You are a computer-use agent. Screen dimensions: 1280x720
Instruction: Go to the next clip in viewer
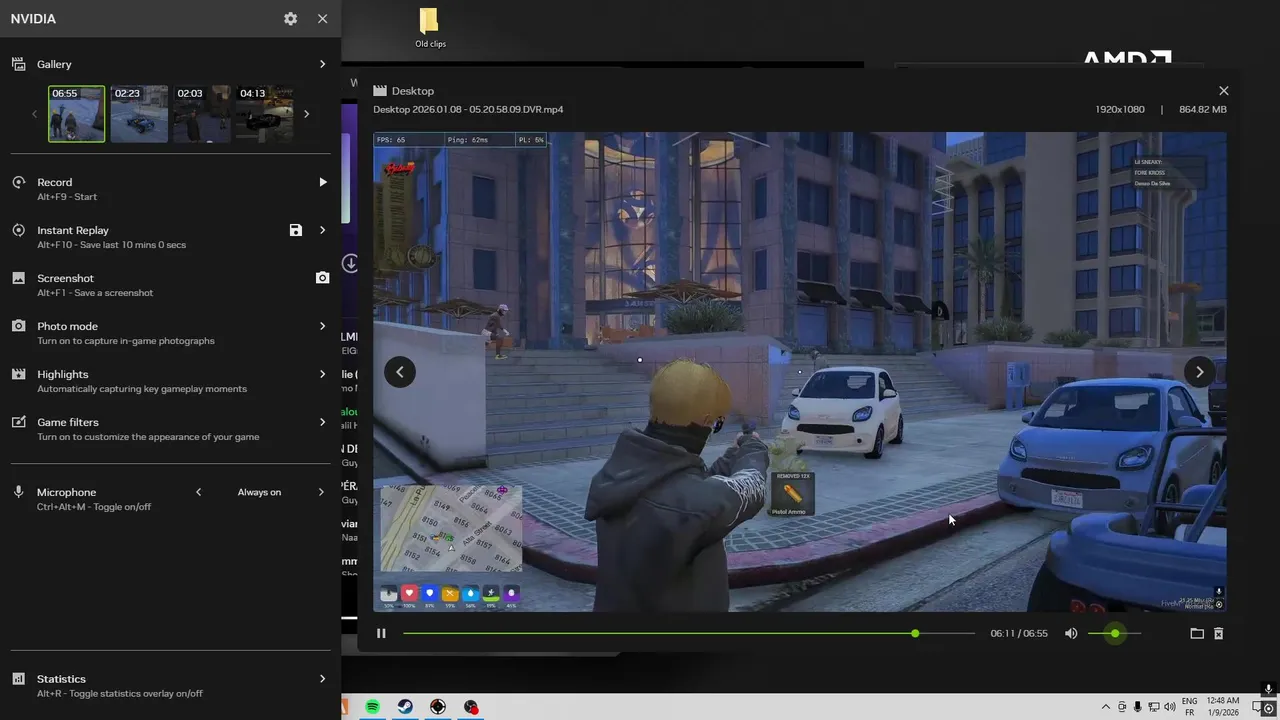1199,372
